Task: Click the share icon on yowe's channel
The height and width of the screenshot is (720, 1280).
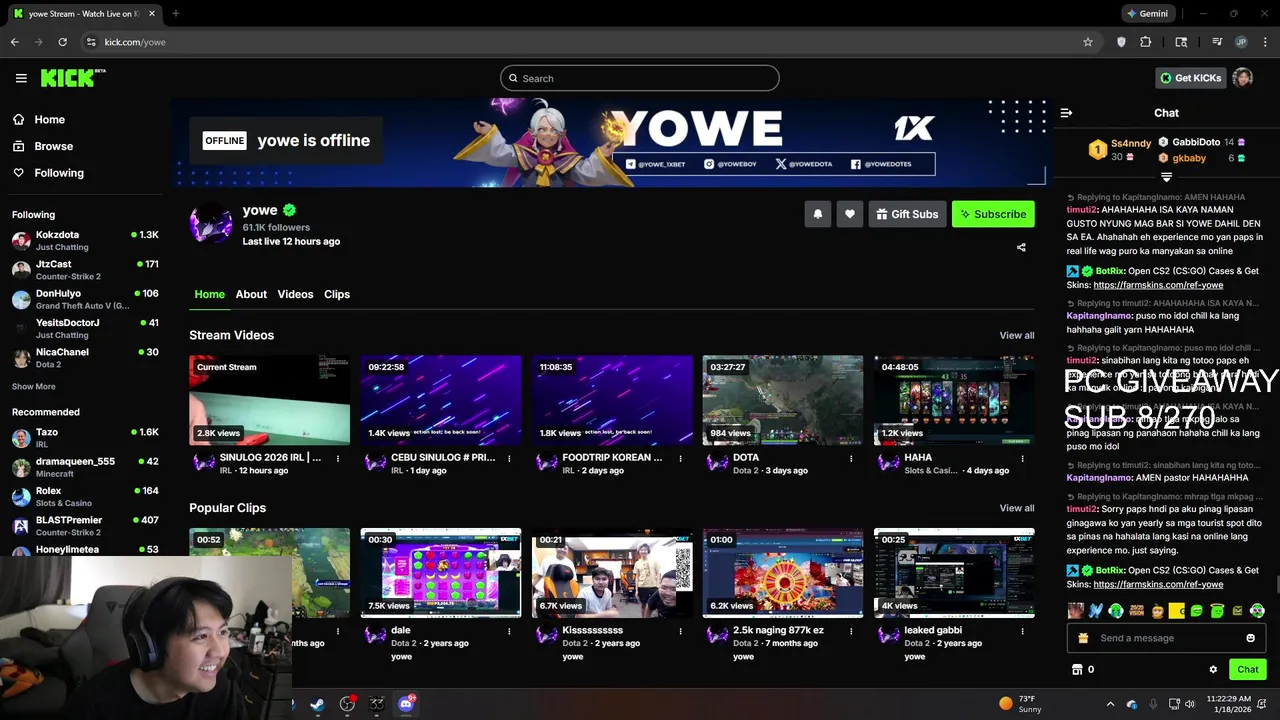Action: 1021,247
